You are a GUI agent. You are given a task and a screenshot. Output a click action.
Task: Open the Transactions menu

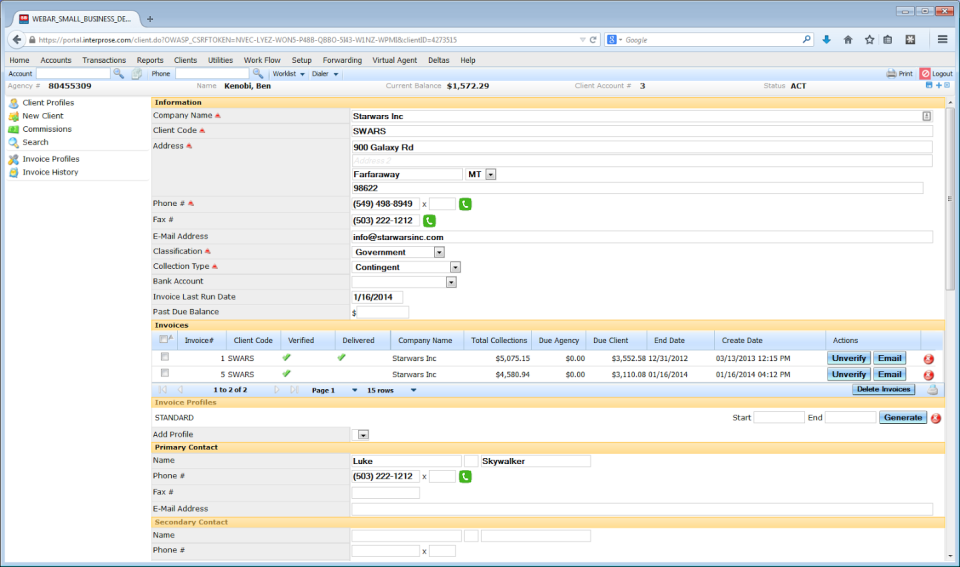point(104,60)
